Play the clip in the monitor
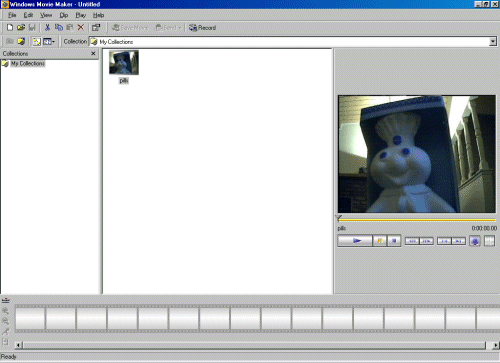500x363 pixels. (x=355, y=241)
